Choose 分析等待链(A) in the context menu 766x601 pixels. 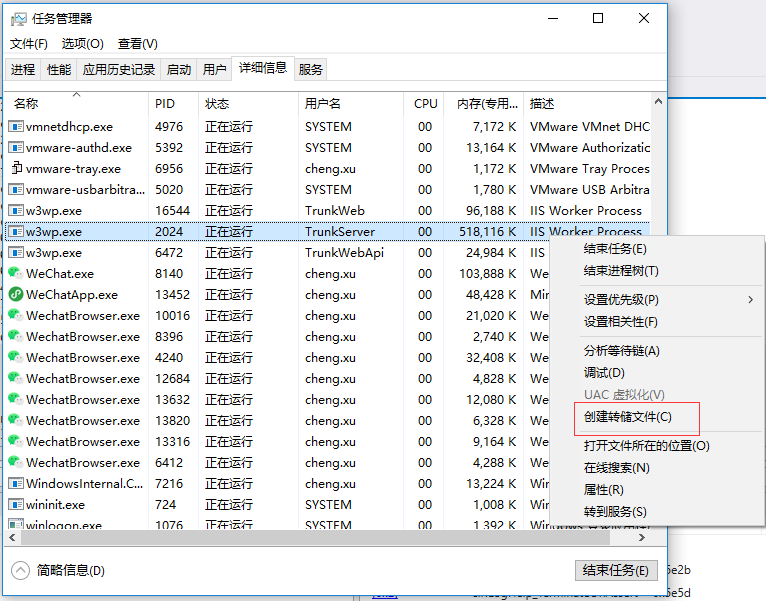coord(621,350)
